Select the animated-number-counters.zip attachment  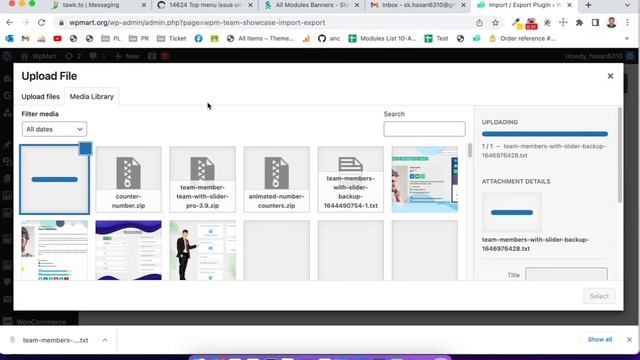(276, 180)
